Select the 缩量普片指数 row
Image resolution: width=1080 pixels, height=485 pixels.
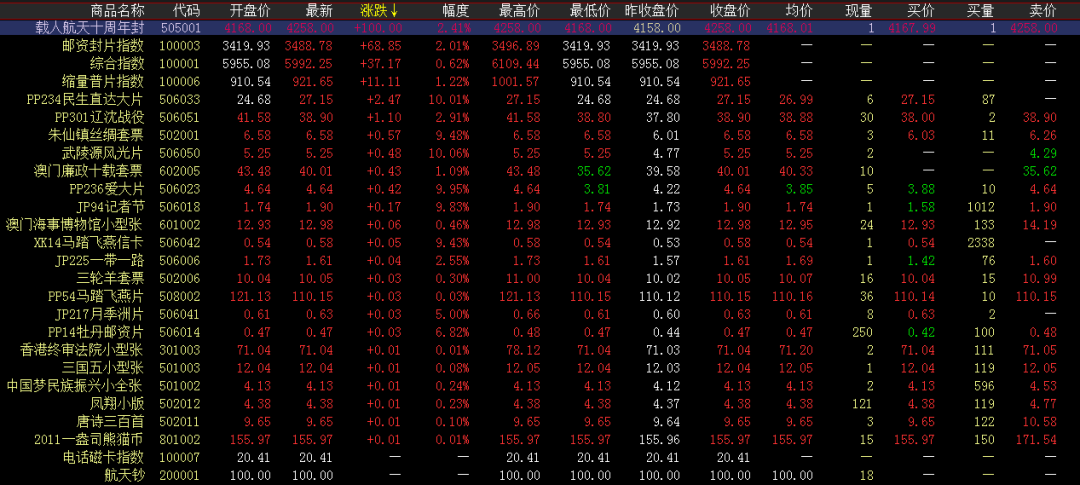[x=540, y=81]
